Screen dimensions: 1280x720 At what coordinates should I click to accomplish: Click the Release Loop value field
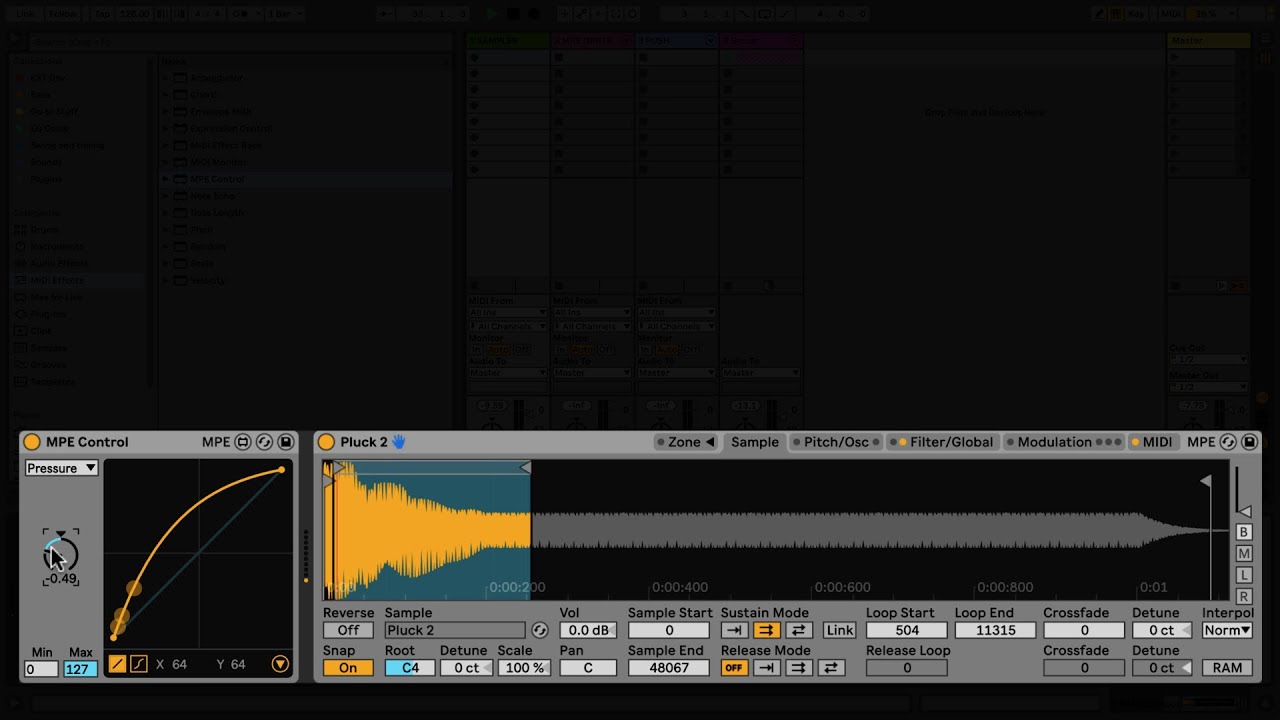point(907,668)
